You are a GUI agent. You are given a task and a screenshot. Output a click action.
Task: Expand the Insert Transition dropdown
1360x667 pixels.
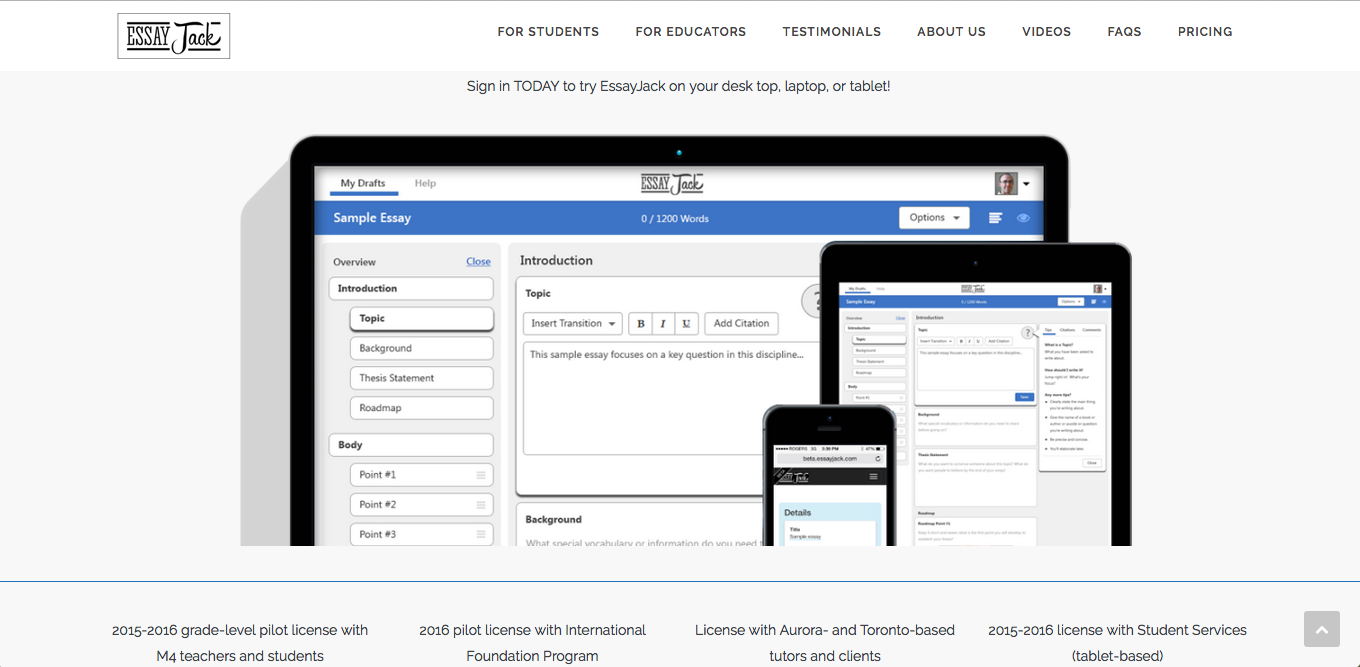pos(573,324)
